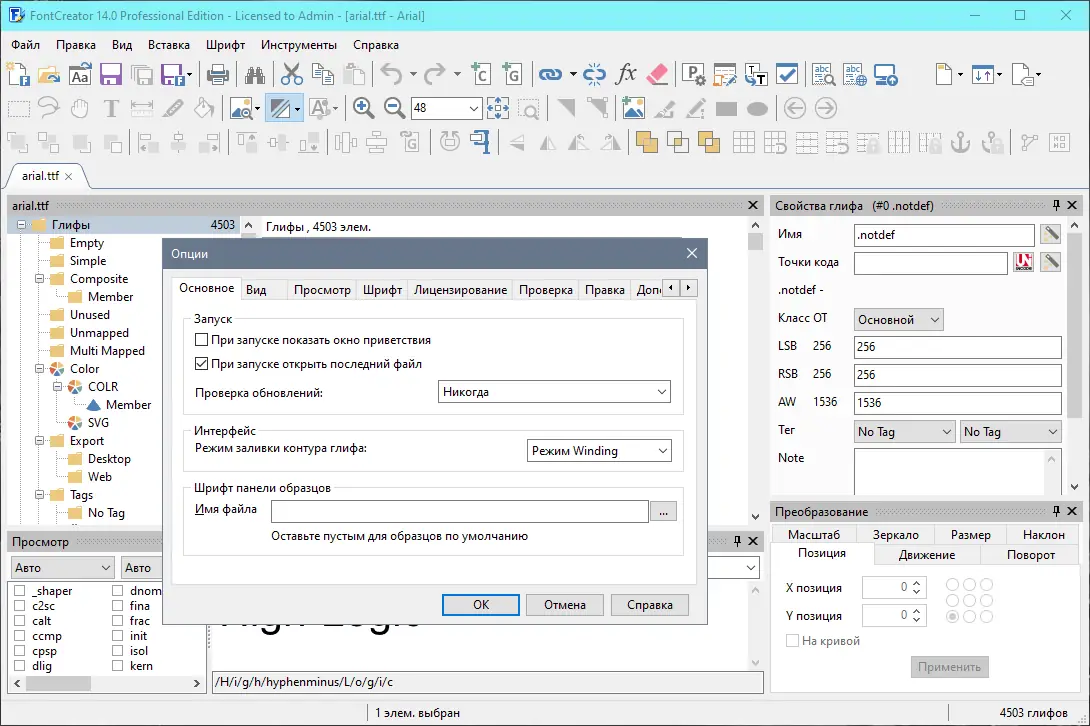1090x726 pixels.
Task: Click the Отмена button
Action: point(564,604)
